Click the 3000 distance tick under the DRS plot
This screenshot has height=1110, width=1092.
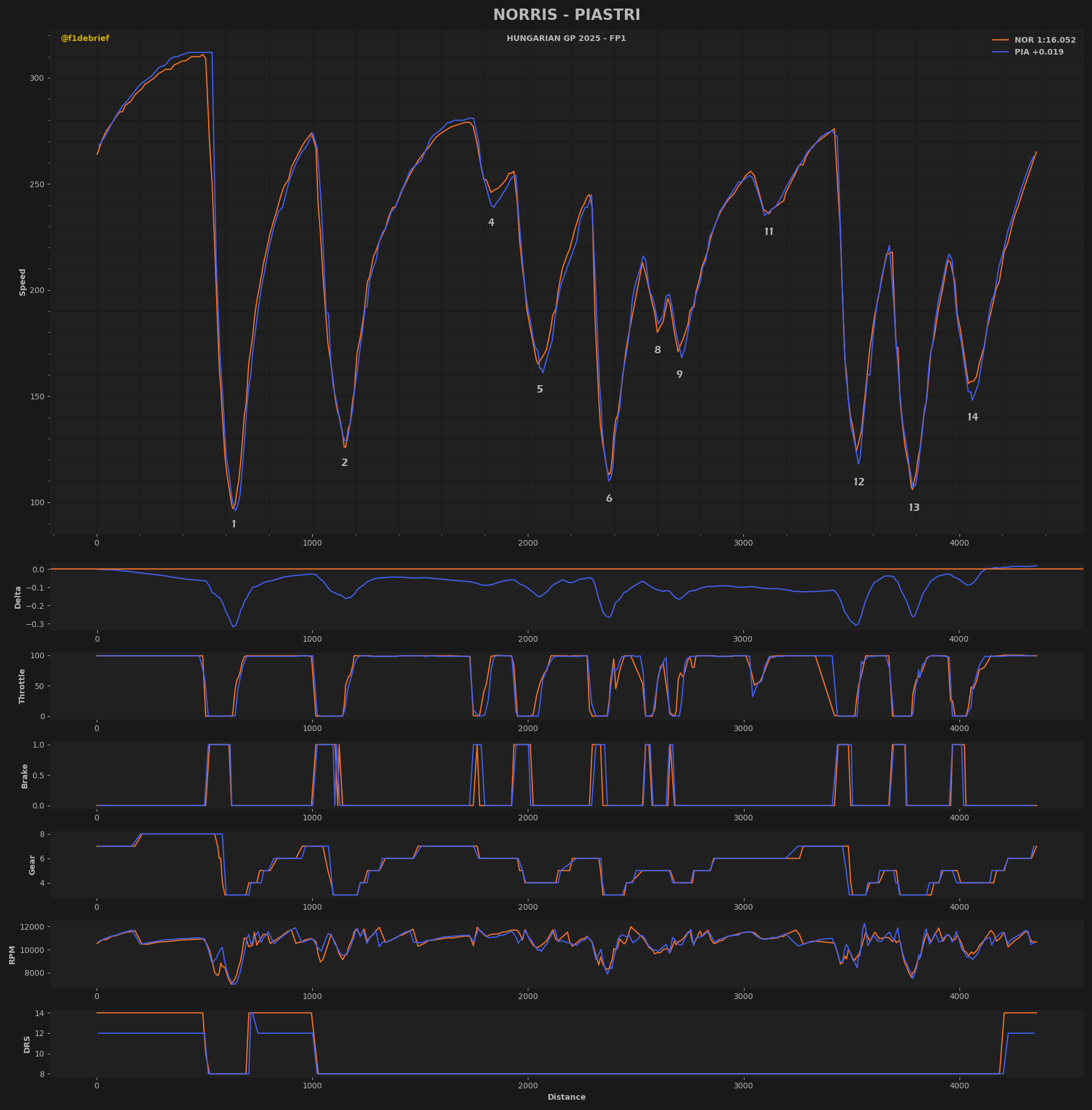[x=743, y=1086]
